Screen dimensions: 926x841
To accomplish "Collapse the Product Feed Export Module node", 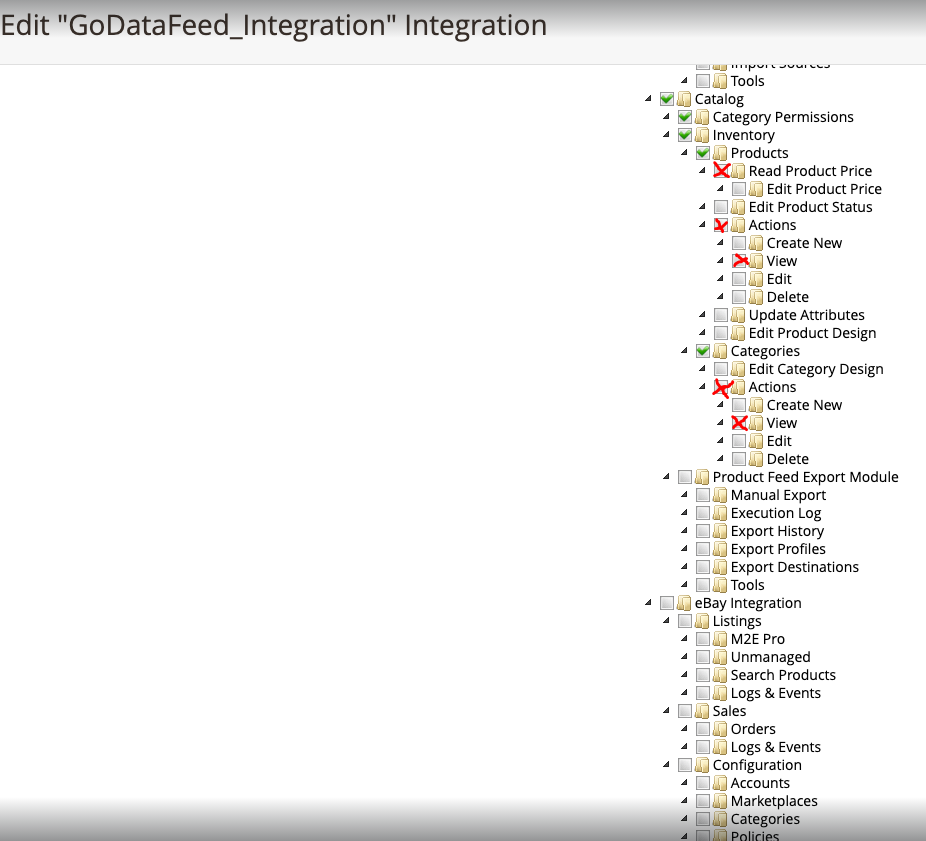I will (x=666, y=476).
